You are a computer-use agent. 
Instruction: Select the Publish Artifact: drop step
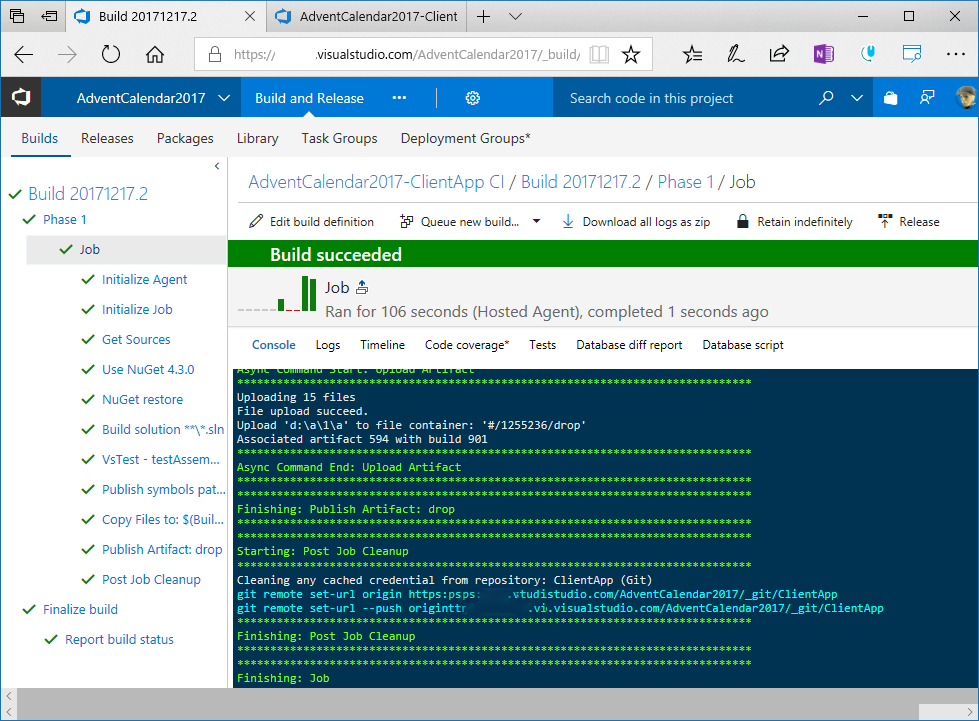(162, 549)
